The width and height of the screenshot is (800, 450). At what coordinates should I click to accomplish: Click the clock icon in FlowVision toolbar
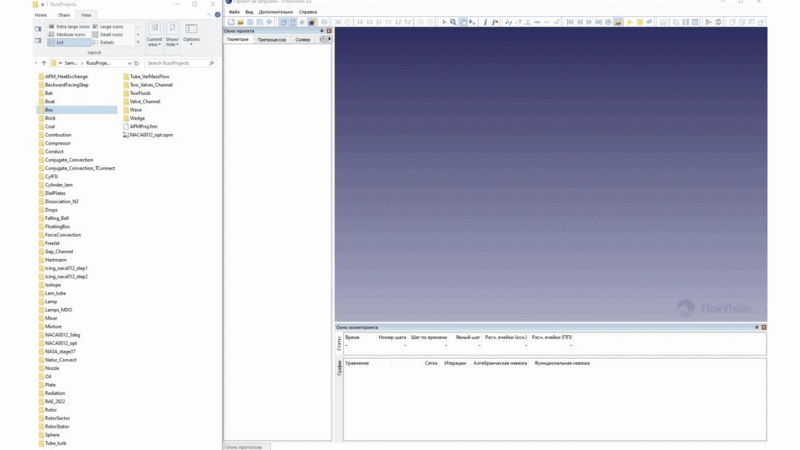click(x=608, y=22)
